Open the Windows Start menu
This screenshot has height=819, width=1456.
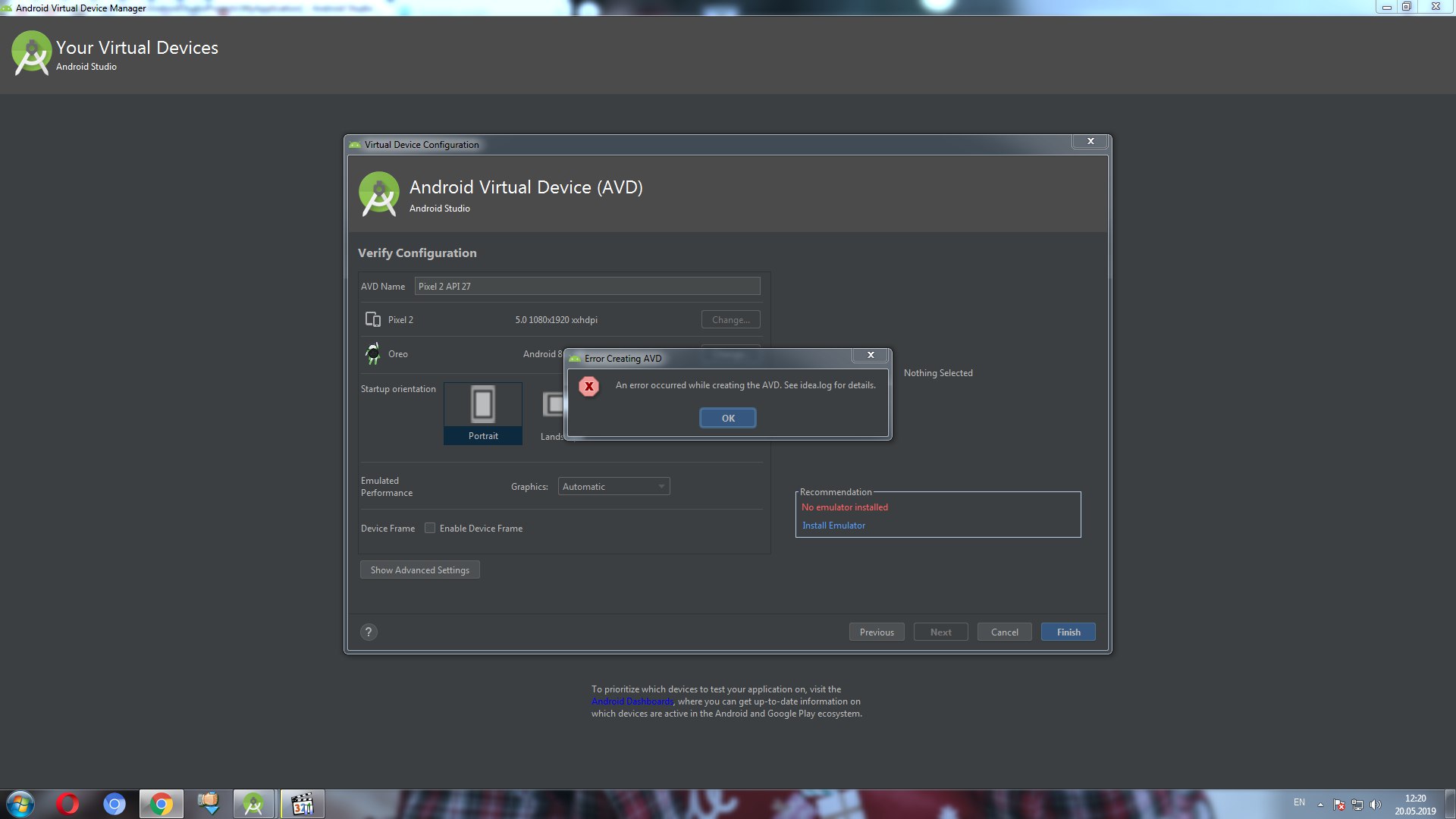[20, 804]
